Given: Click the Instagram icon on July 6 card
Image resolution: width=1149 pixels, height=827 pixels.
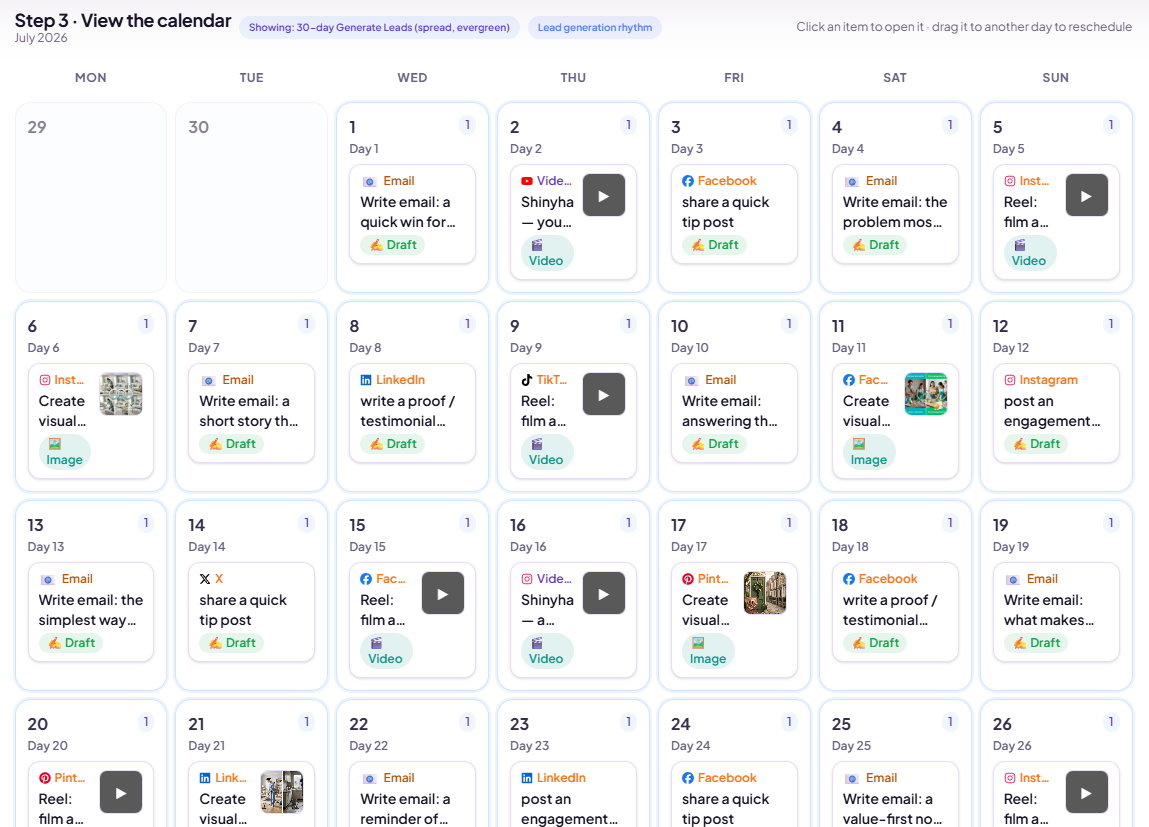Looking at the screenshot, I should pyautogui.click(x=45, y=380).
